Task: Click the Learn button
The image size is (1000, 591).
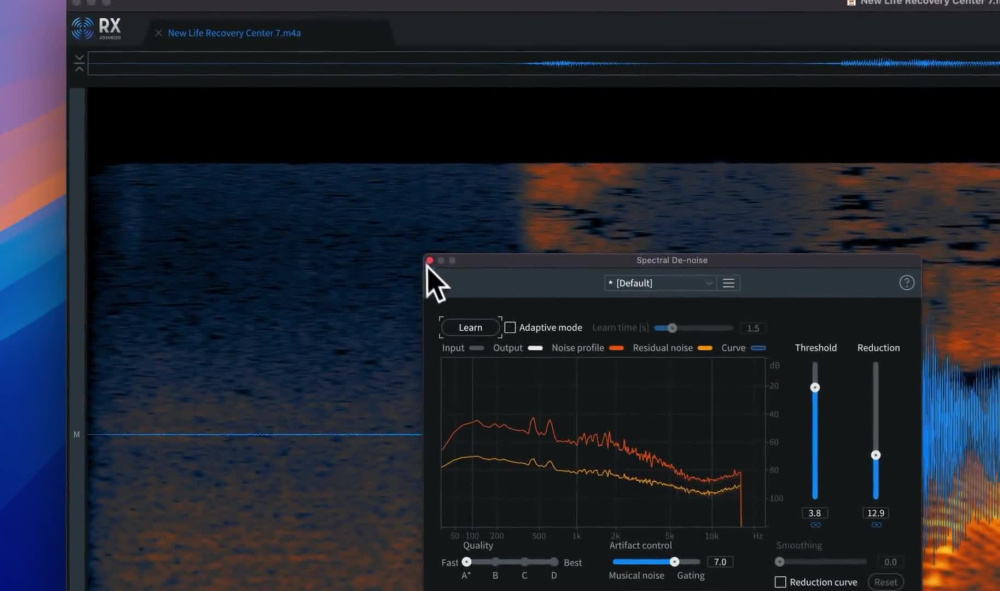Action: (471, 328)
